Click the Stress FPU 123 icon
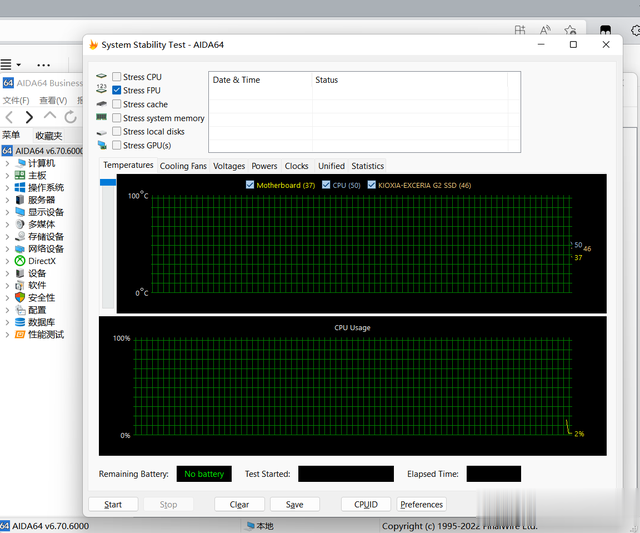 101,89
